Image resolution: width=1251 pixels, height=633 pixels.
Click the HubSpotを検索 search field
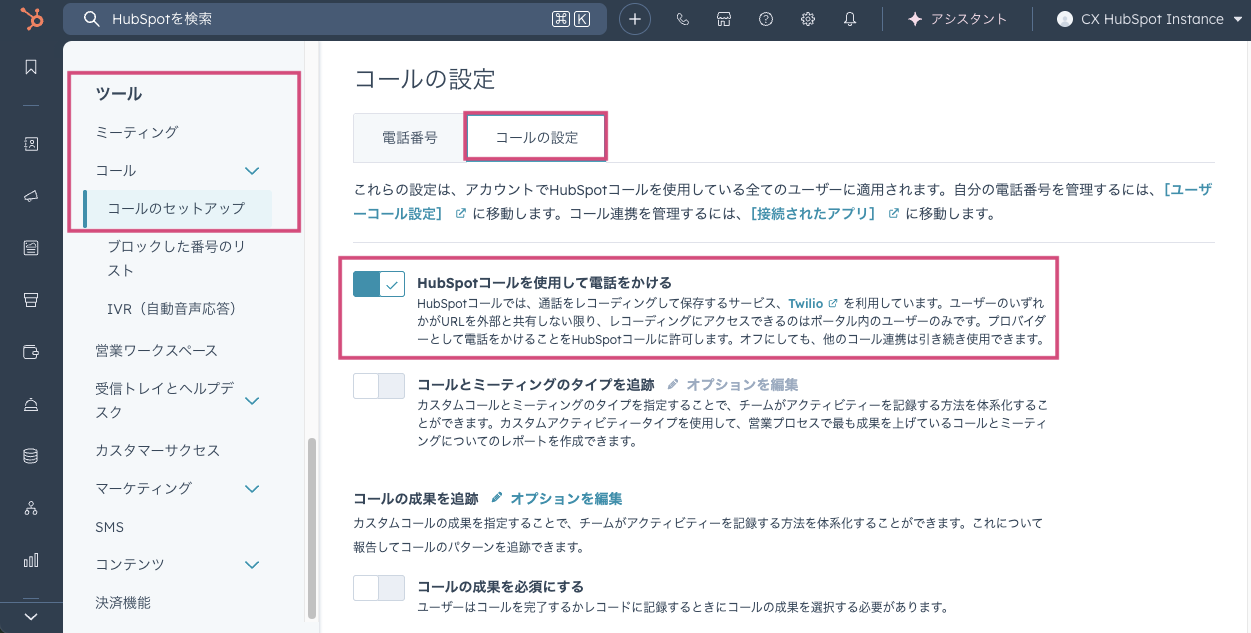330,19
